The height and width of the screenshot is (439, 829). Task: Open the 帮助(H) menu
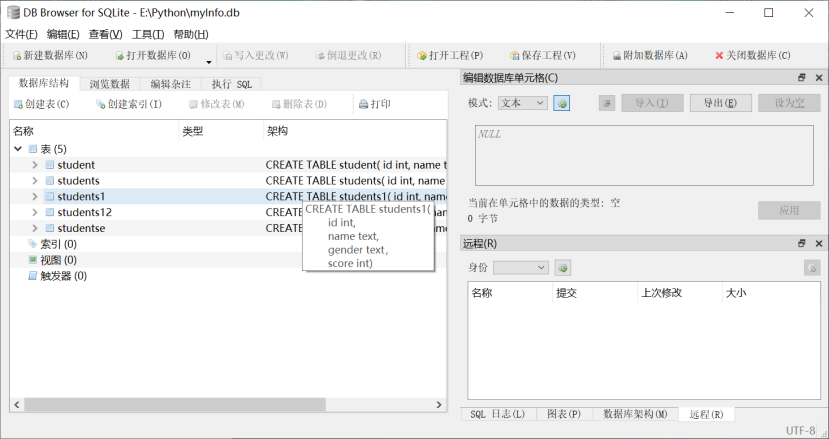[191, 34]
